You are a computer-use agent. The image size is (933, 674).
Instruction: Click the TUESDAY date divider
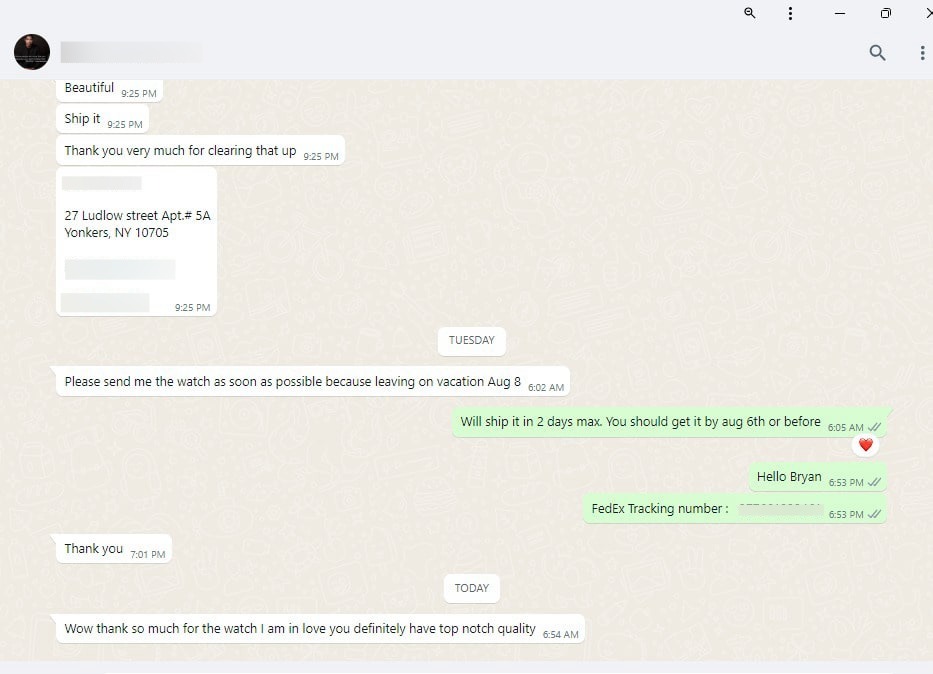pyautogui.click(x=471, y=340)
